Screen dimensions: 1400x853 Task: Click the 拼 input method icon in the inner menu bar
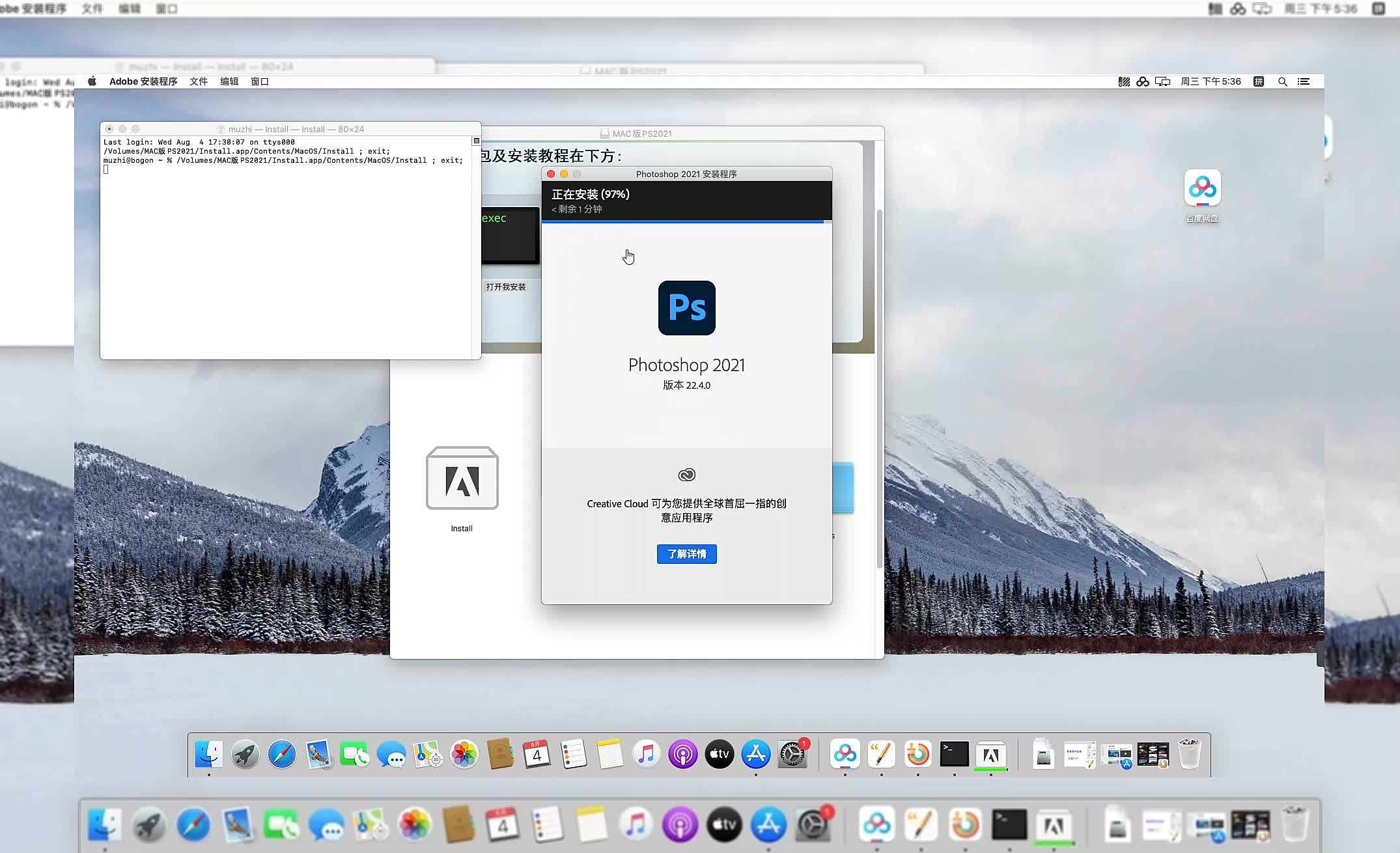[x=1259, y=81]
